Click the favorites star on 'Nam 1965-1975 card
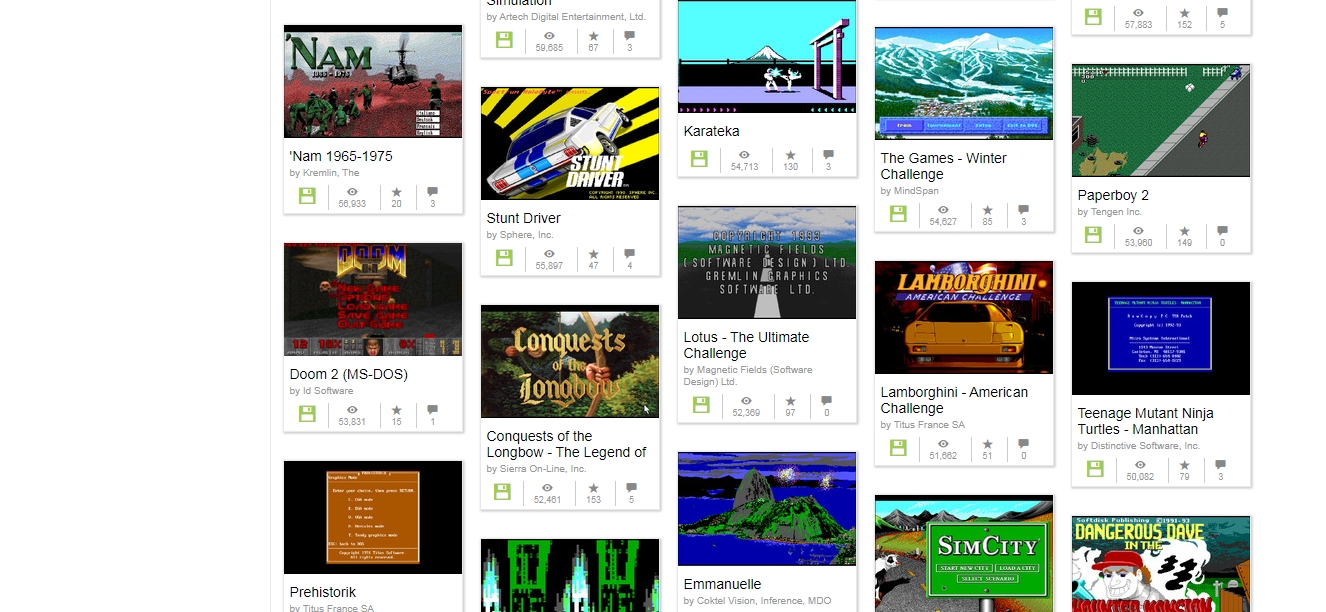Screen dimensions: 1326x612 (396, 191)
